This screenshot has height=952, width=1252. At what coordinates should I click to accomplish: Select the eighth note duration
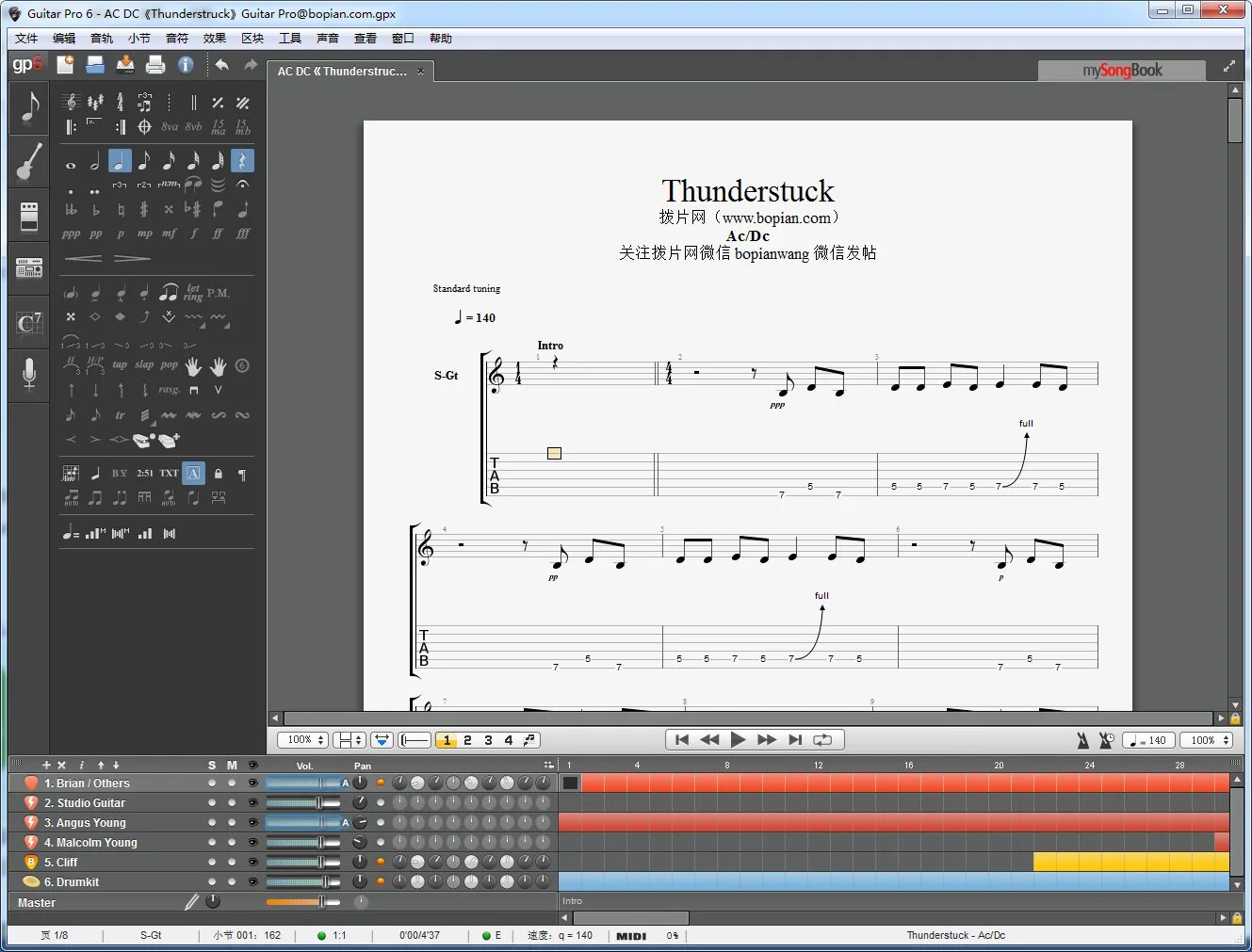(x=144, y=161)
